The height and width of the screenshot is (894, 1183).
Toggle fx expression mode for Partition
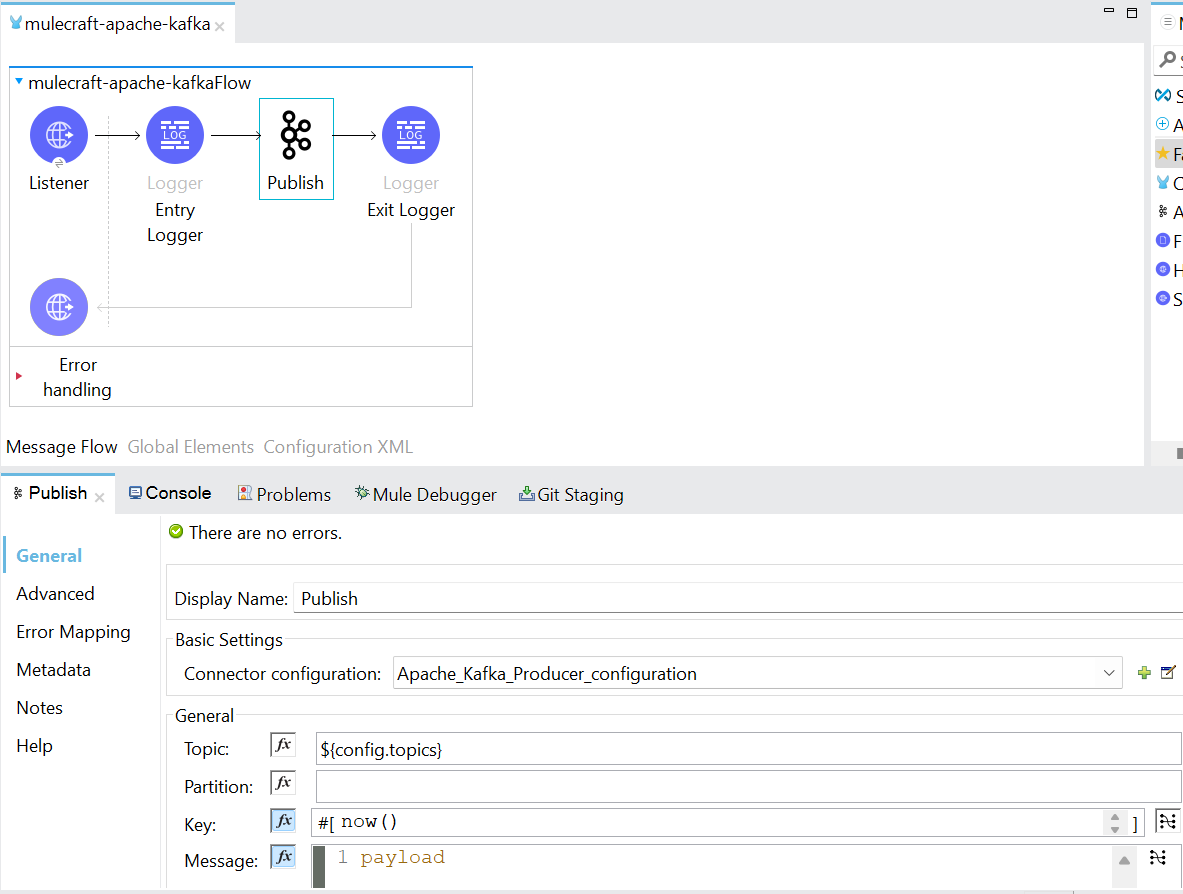(283, 783)
